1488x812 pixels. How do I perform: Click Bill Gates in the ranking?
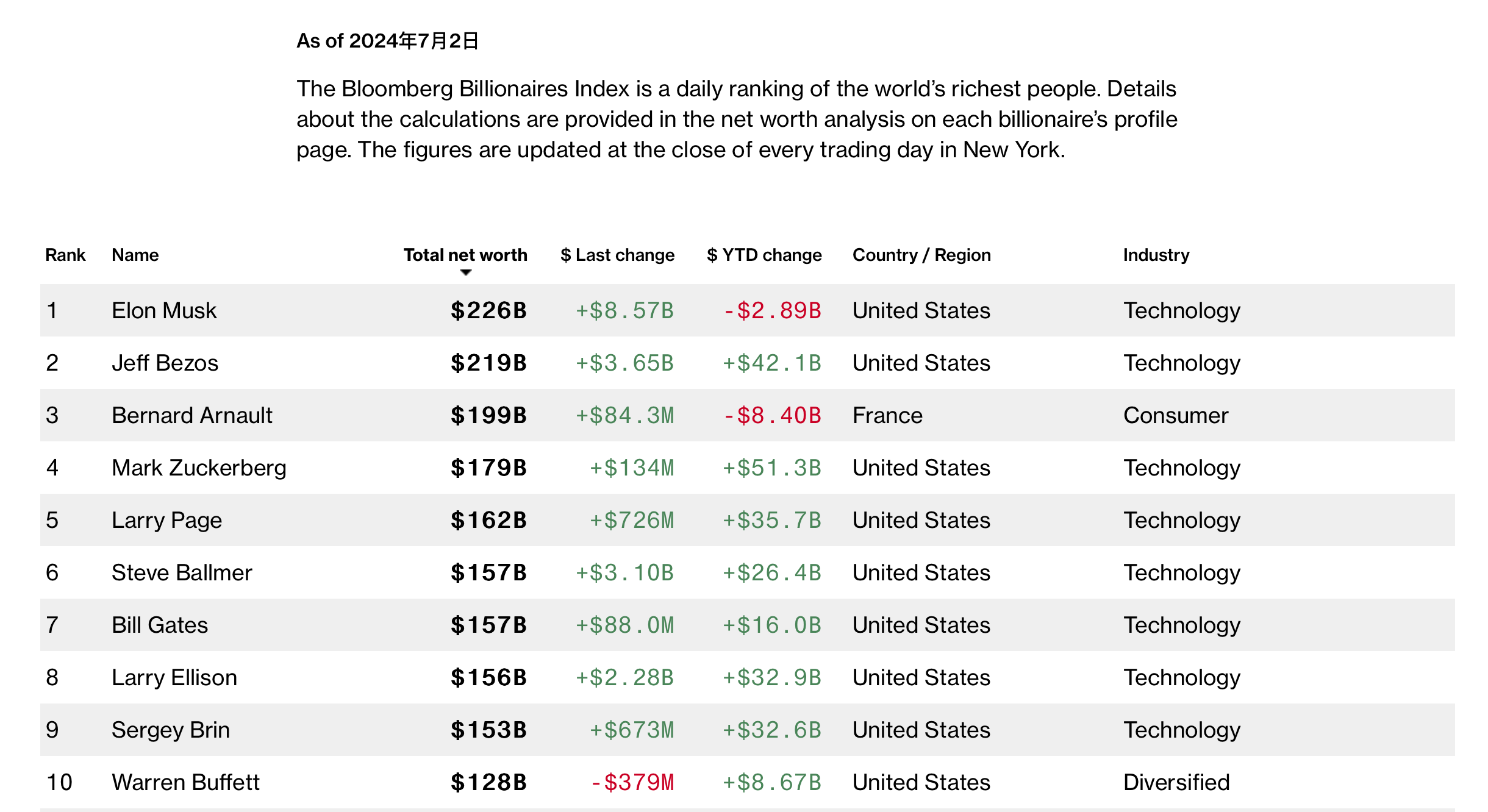(160, 625)
